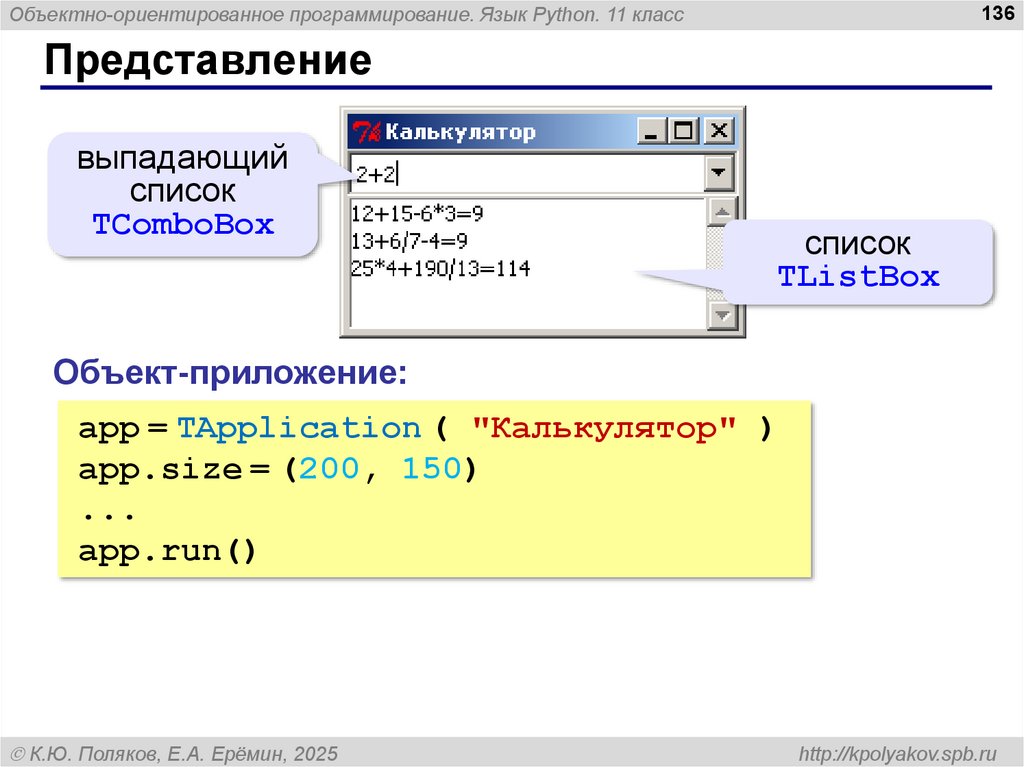The height and width of the screenshot is (767, 1024).
Task: Select the list entry 25*4+190/13=114
Action: 441,269
